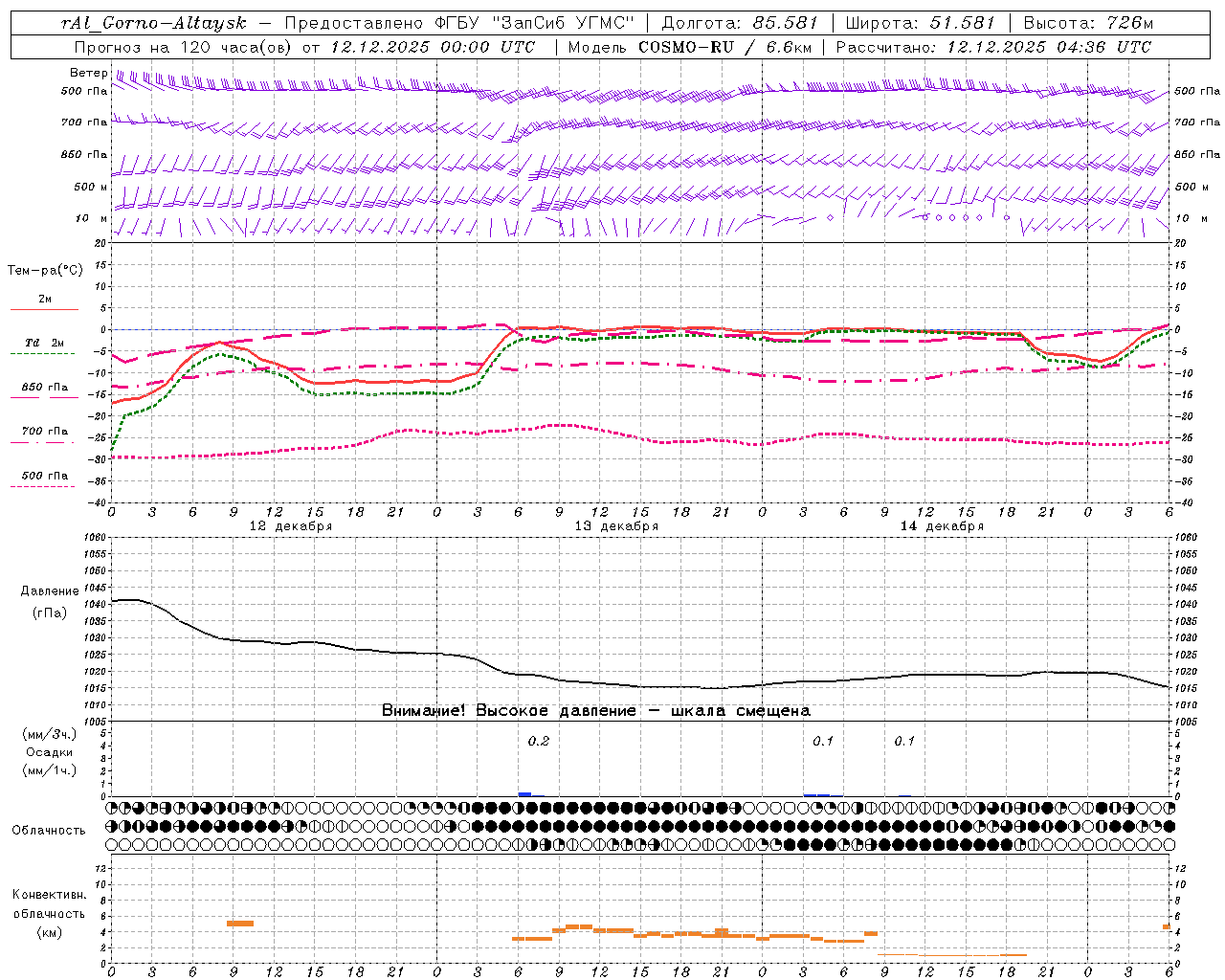Screen dimensions: 1225x980
Task: Click the left 850 гПа wind level label
Action: coord(84,154)
